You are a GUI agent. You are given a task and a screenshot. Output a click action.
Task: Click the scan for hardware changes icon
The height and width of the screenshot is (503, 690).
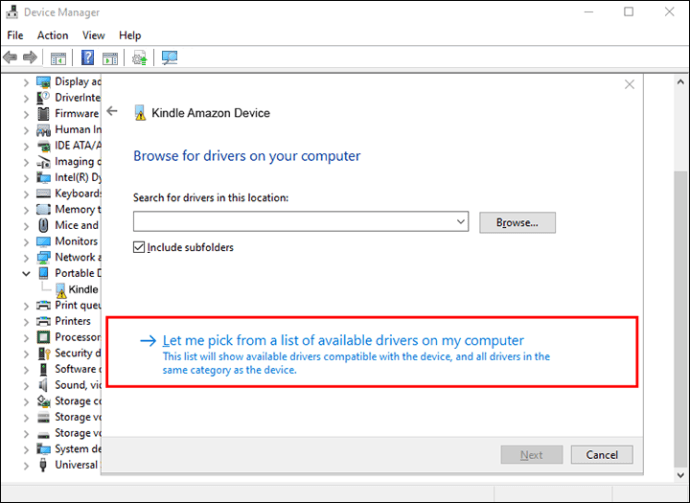click(x=170, y=58)
